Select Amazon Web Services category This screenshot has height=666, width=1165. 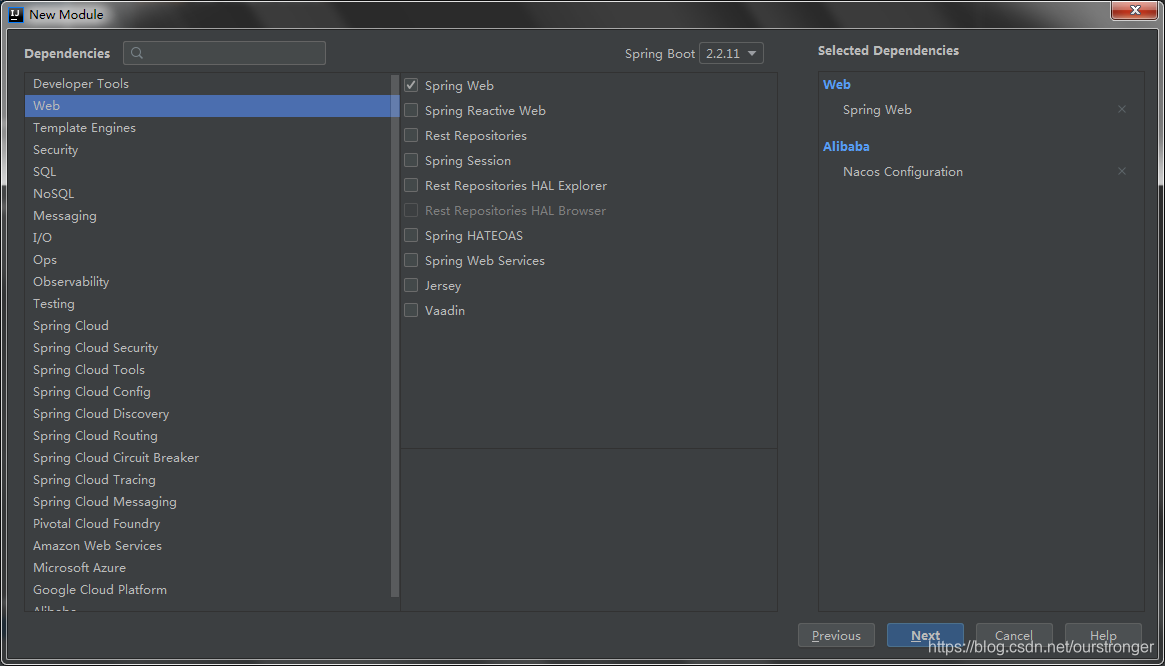pos(209,546)
